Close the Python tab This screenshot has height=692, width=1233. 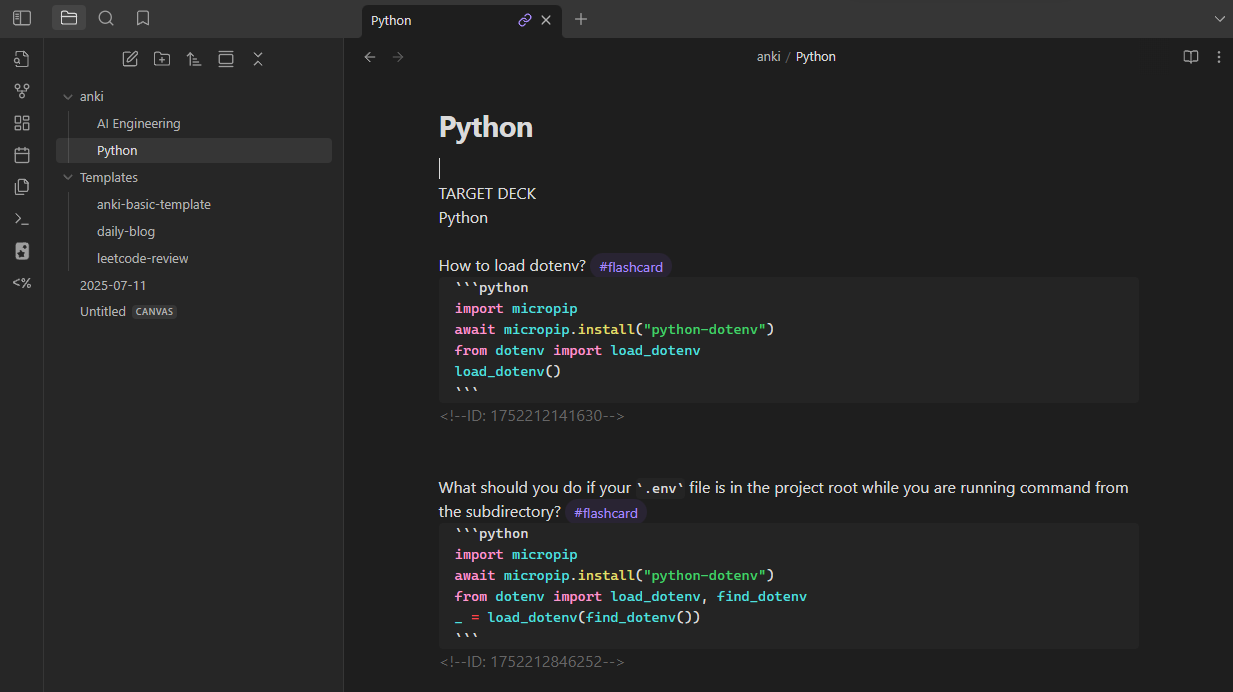546,20
